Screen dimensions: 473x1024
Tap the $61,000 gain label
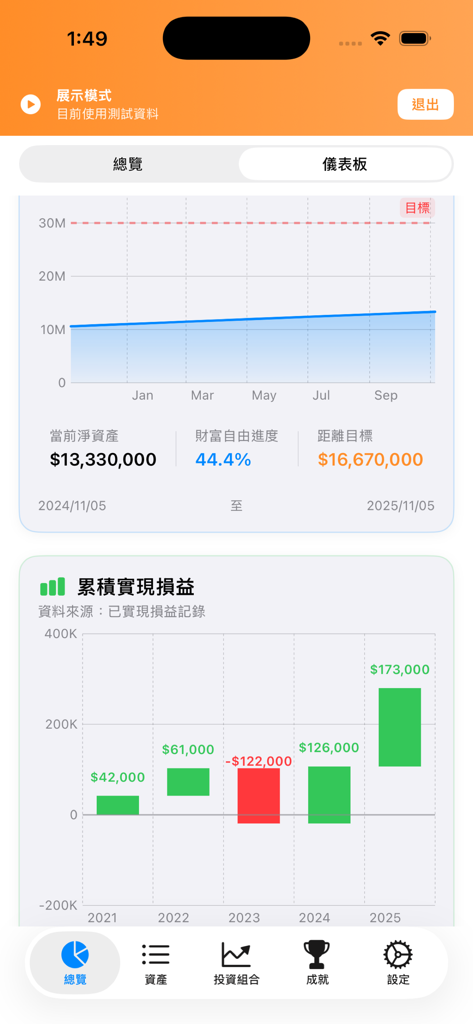point(188,750)
